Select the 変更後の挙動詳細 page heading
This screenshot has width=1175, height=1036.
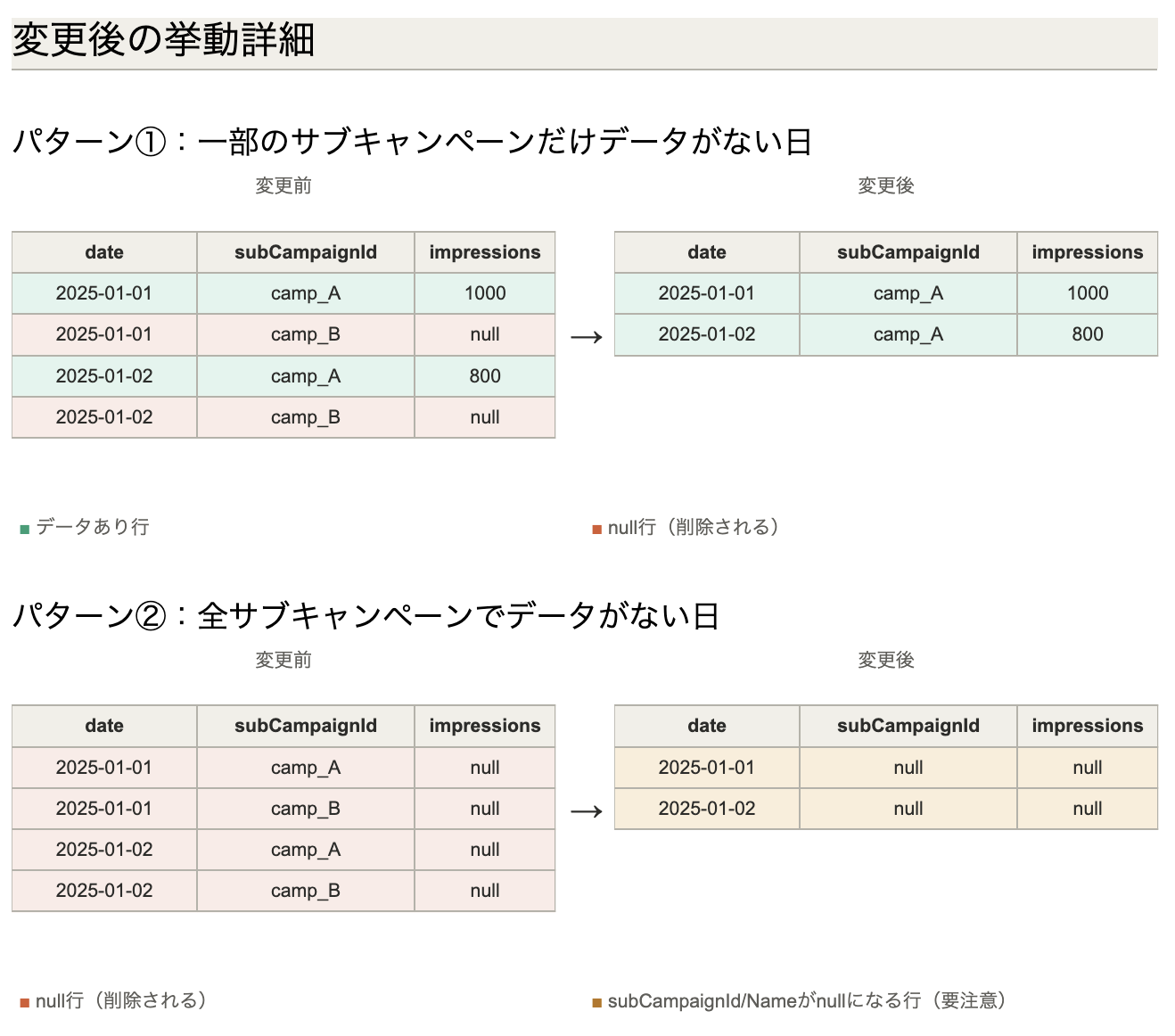tap(164, 41)
